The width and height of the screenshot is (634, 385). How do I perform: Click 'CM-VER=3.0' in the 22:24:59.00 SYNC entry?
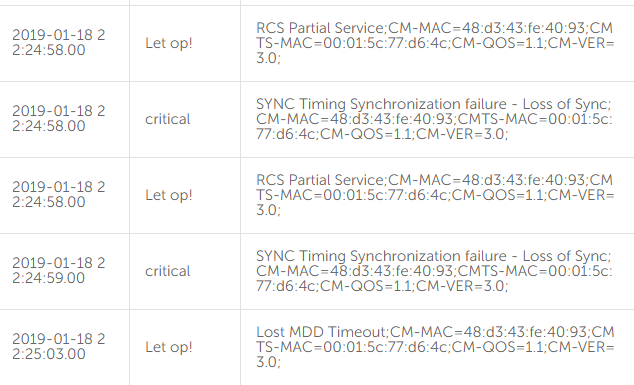click(x=461, y=286)
